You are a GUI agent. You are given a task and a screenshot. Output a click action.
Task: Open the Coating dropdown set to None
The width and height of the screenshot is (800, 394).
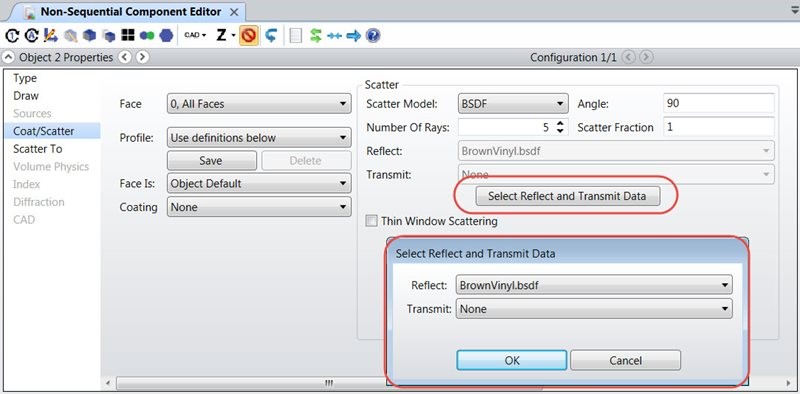pos(259,207)
